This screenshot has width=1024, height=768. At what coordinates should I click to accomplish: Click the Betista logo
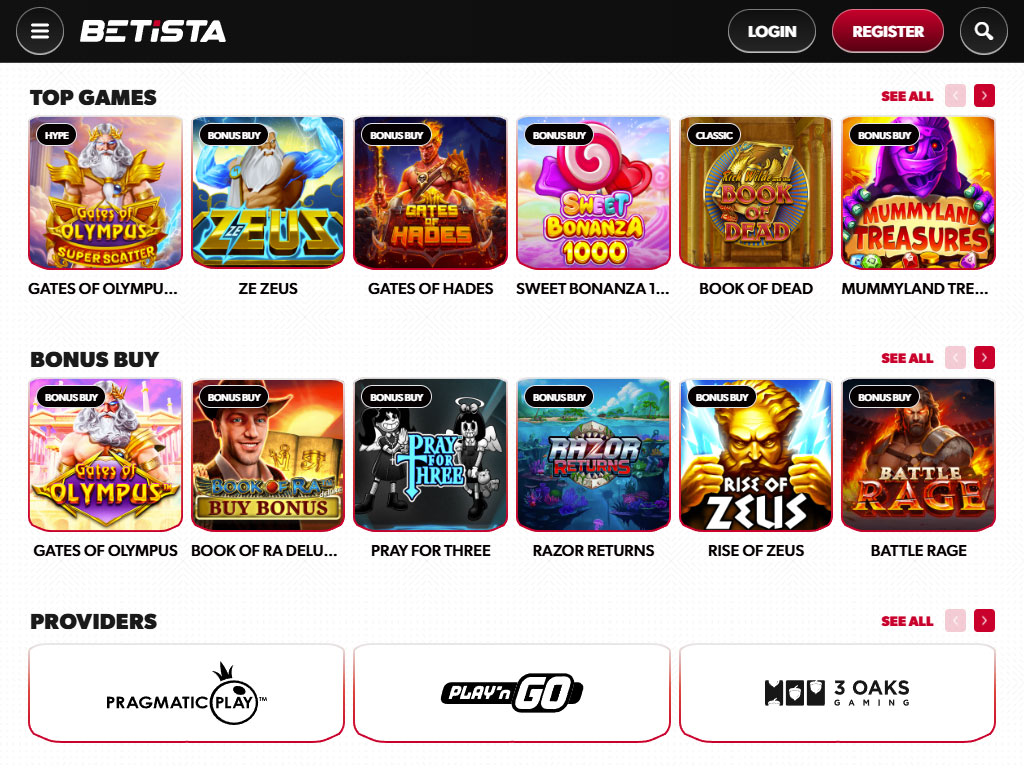153,31
